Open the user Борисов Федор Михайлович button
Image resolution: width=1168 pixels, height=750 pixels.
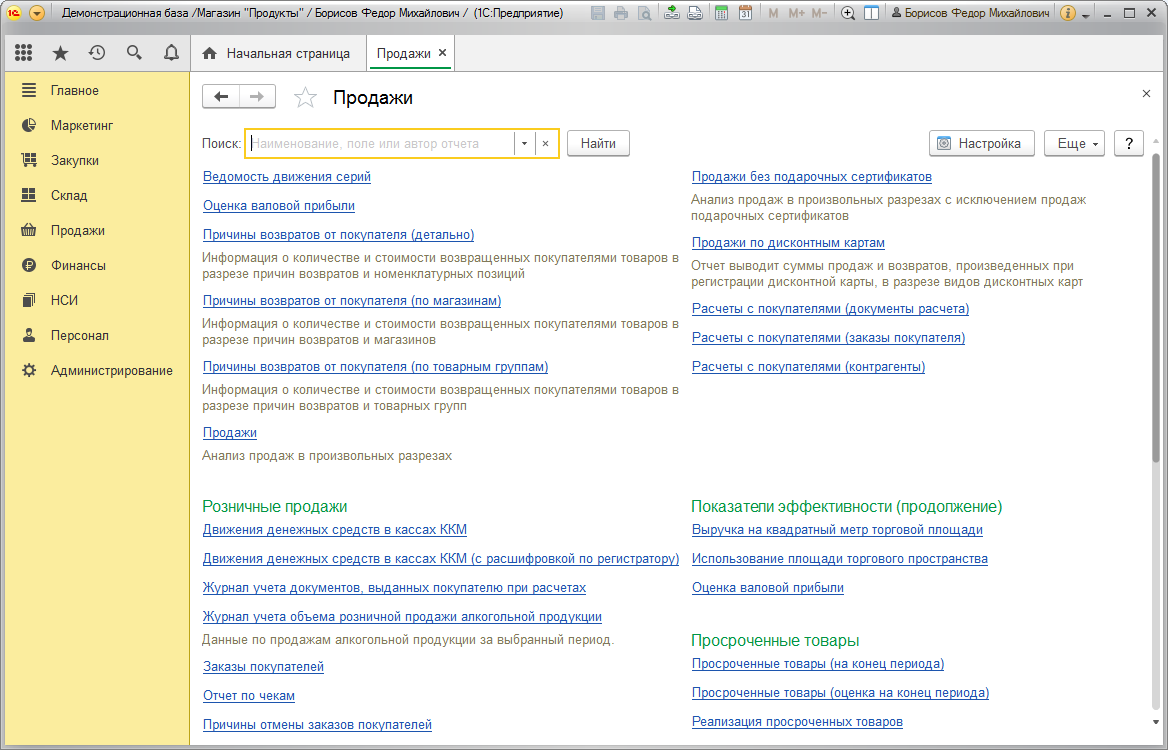click(x=971, y=13)
